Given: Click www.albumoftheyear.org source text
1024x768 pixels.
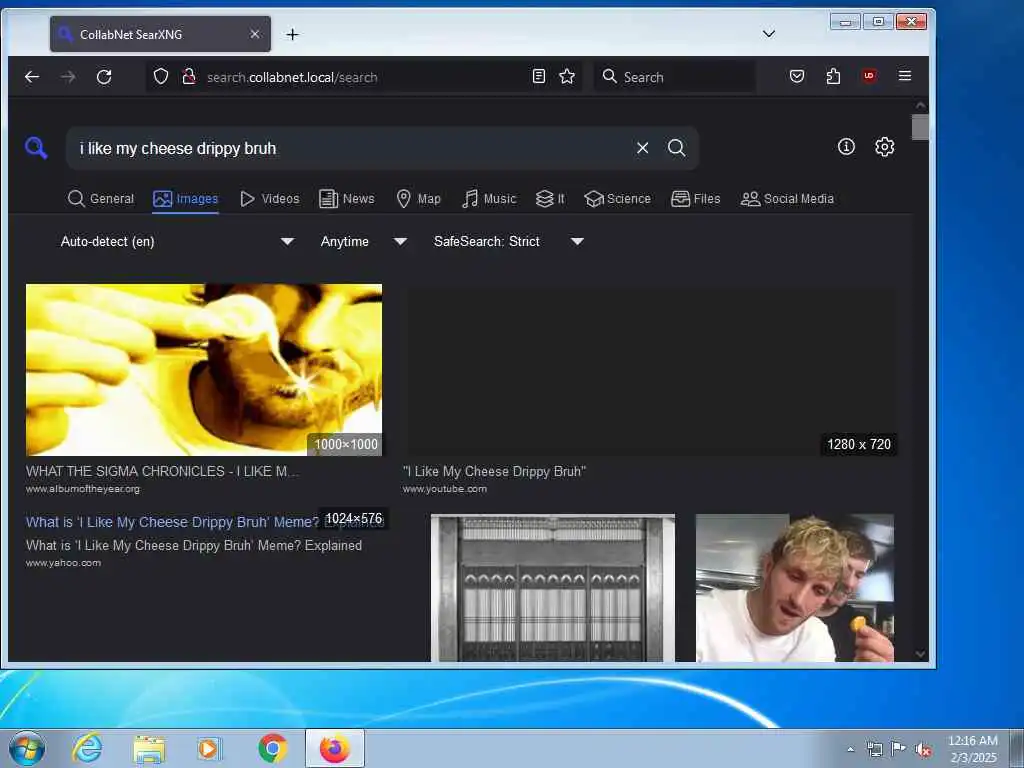Looking at the screenshot, I should [83, 488].
